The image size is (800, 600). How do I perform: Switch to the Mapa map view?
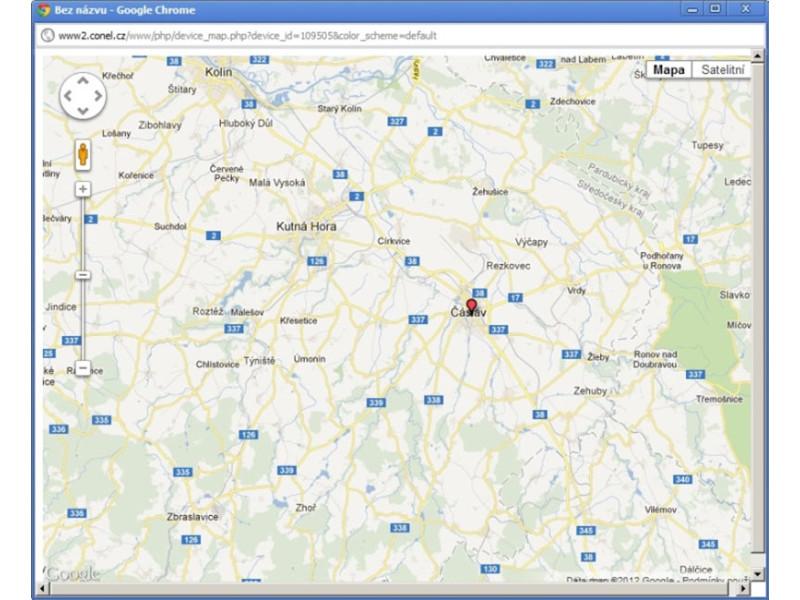tap(669, 69)
